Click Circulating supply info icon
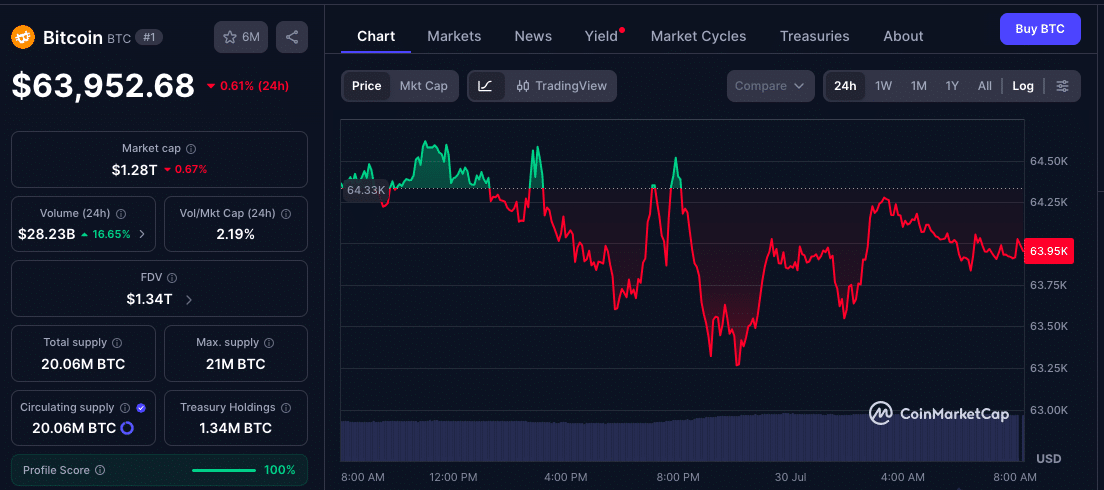Viewport: 1104px width, 490px height. click(x=125, y=408)
